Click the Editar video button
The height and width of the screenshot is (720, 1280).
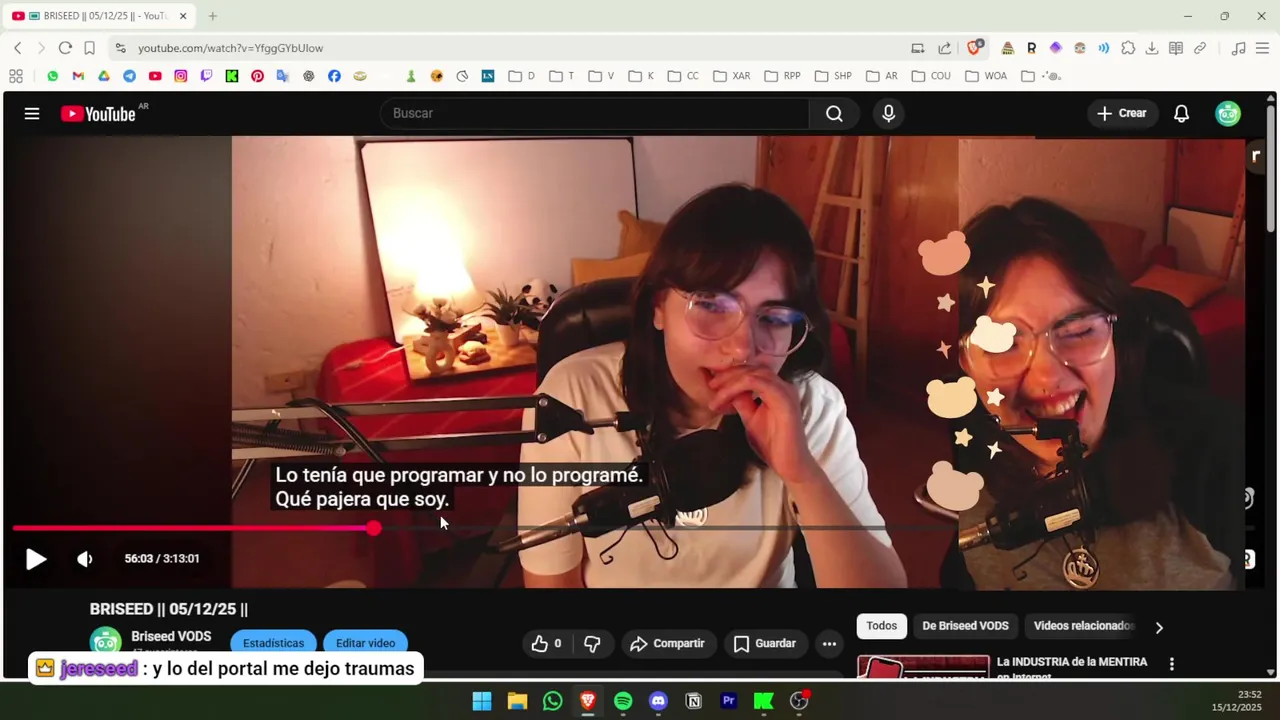[x=365, y=643]
